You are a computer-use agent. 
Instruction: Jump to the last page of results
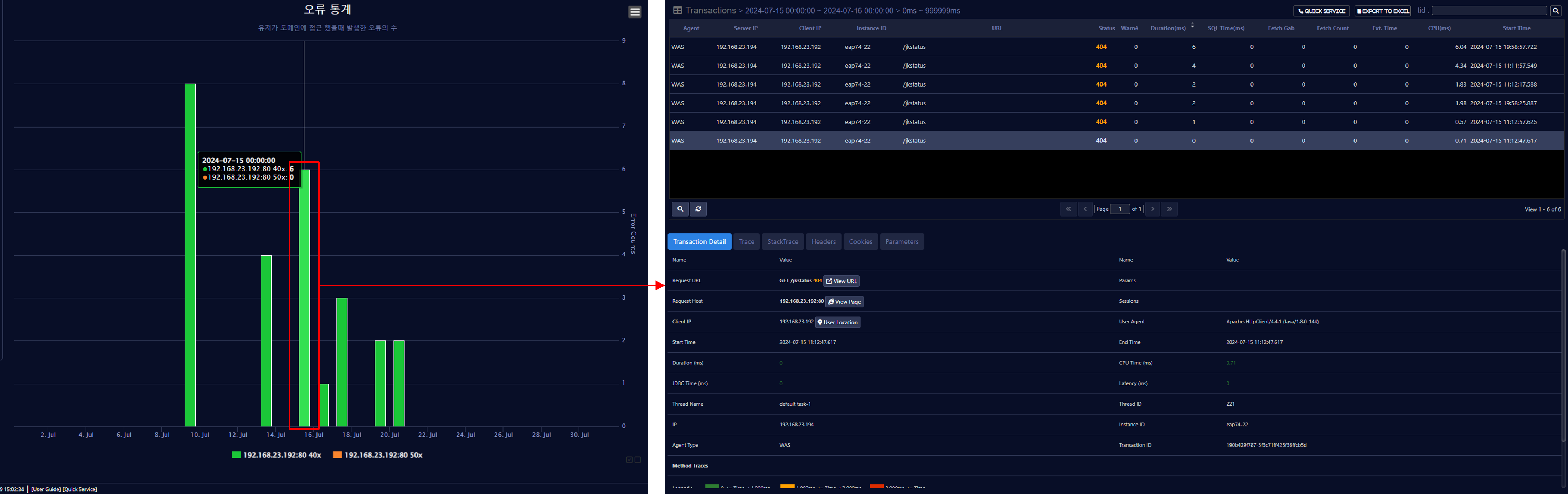pos(1169,209)
